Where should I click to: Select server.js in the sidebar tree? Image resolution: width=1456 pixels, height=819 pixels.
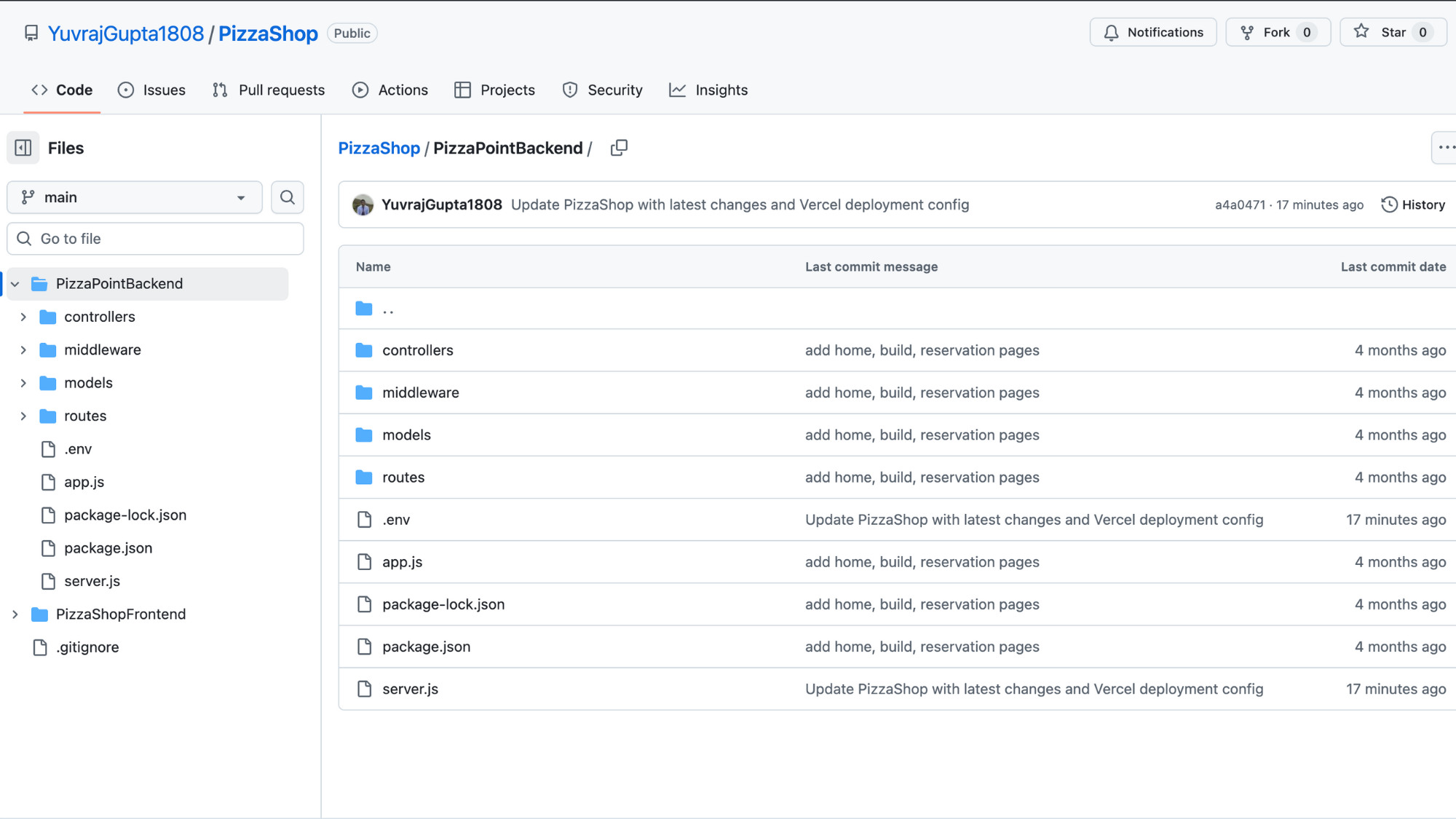[x=92, y=581]
